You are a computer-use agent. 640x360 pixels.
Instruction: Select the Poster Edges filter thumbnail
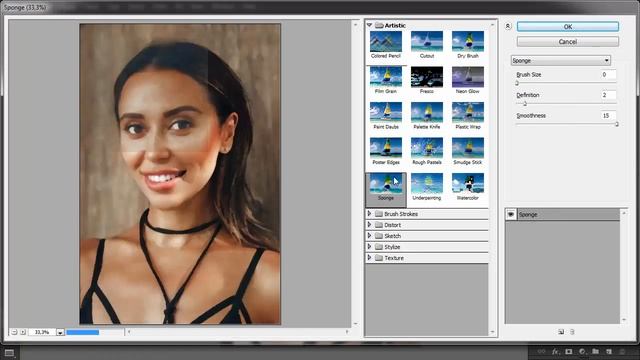[386, 148]
